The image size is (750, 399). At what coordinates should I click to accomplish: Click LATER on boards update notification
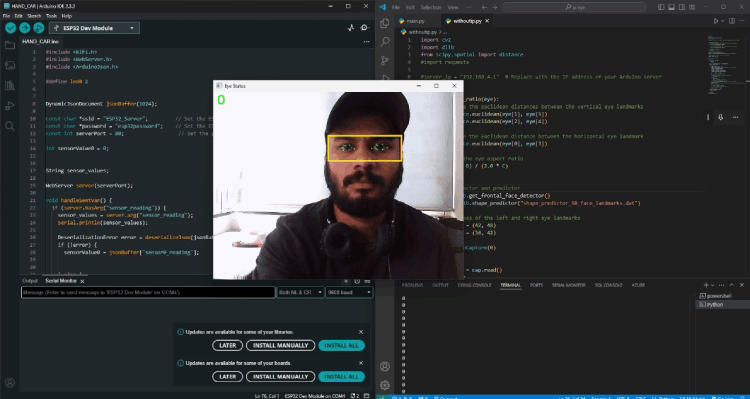pos(228,377)
